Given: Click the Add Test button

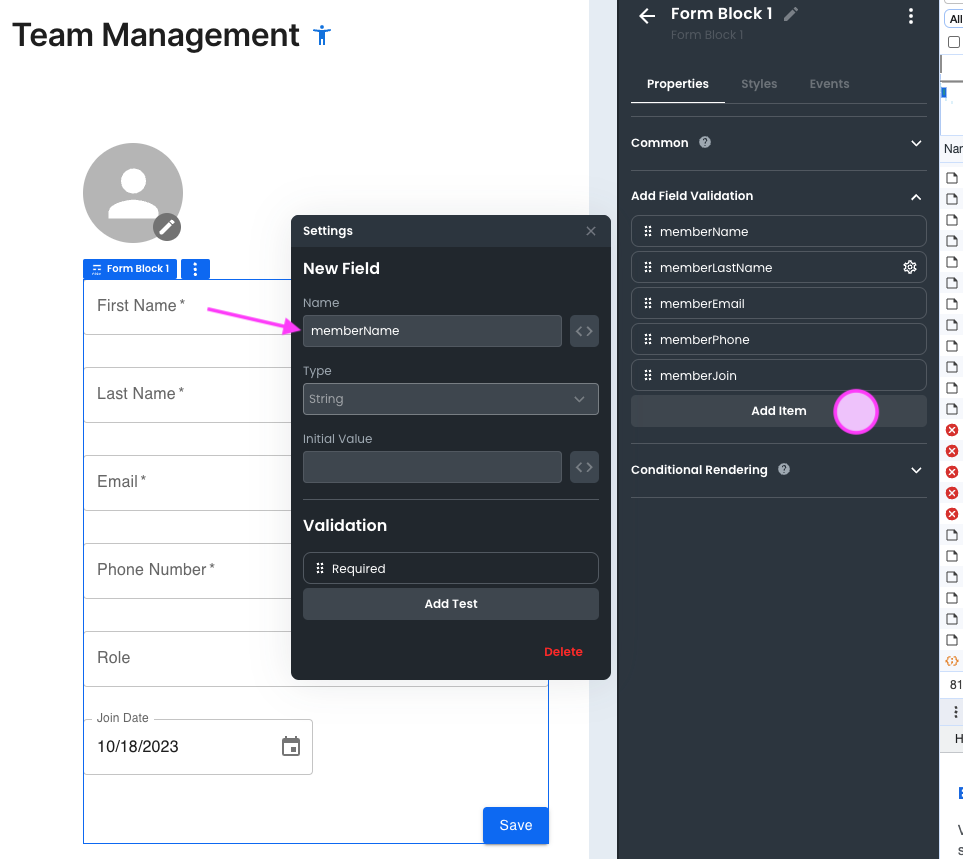Looking at the screenshot, I should tap(450, 604).
